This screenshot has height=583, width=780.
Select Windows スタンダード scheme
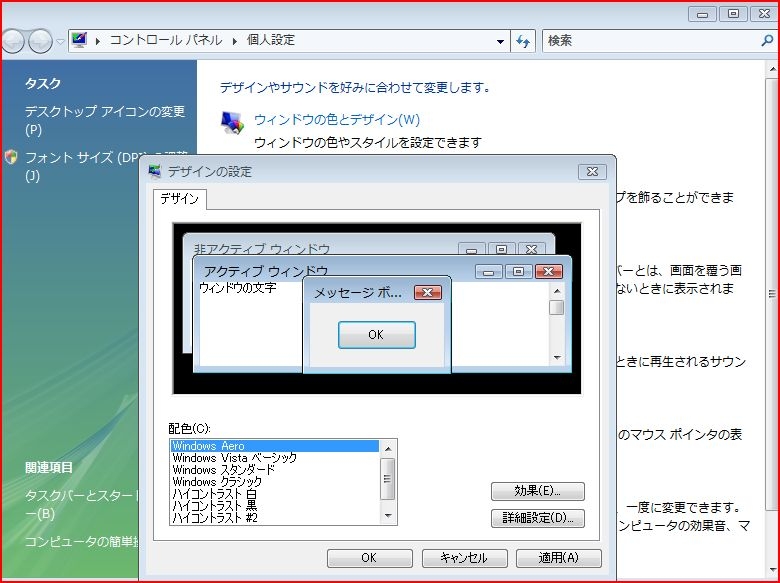275,470
